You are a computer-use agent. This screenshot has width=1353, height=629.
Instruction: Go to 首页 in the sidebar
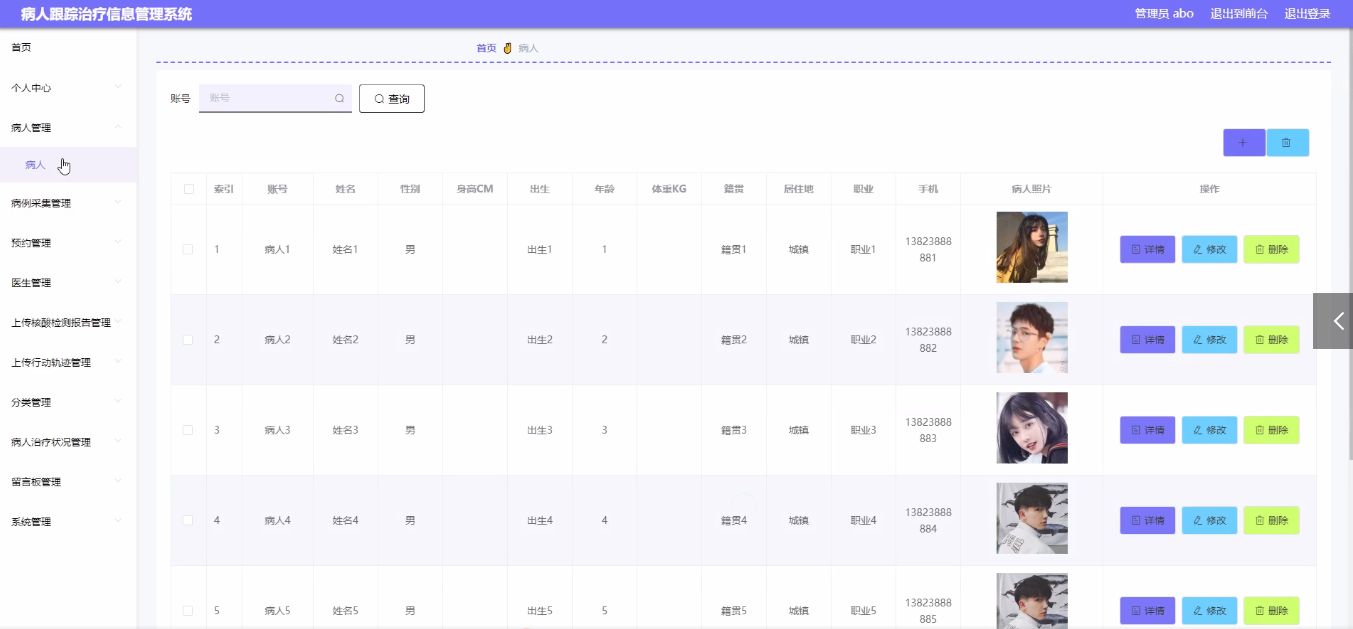pos(68,48)
